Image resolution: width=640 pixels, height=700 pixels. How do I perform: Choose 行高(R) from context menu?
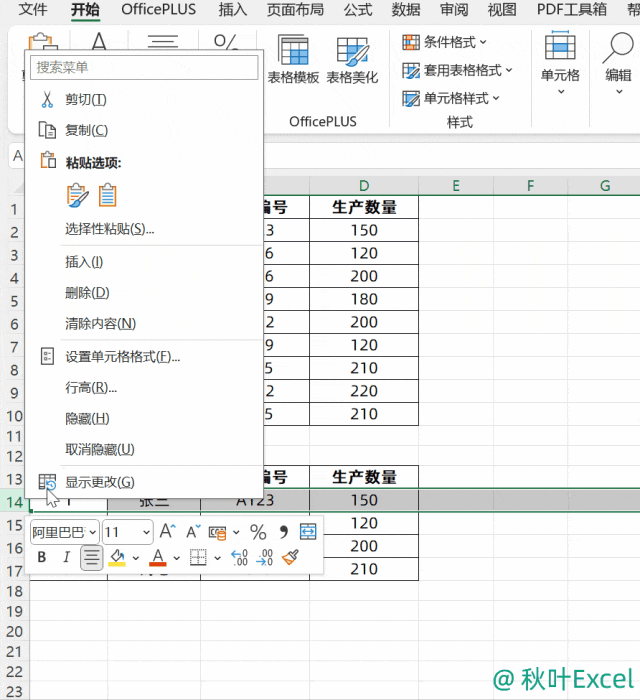pyautogui.click(x=91, y=388)
